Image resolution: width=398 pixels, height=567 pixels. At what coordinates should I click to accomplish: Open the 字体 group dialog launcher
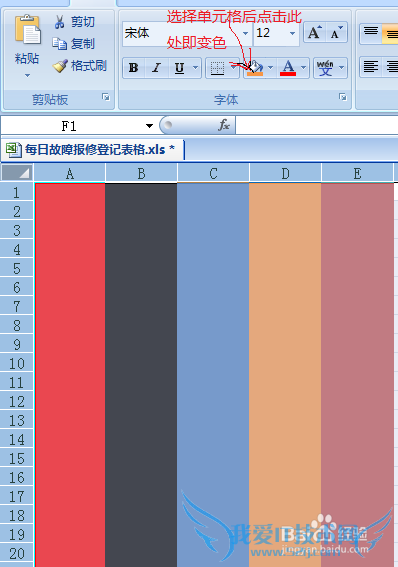tap(343, 97)
